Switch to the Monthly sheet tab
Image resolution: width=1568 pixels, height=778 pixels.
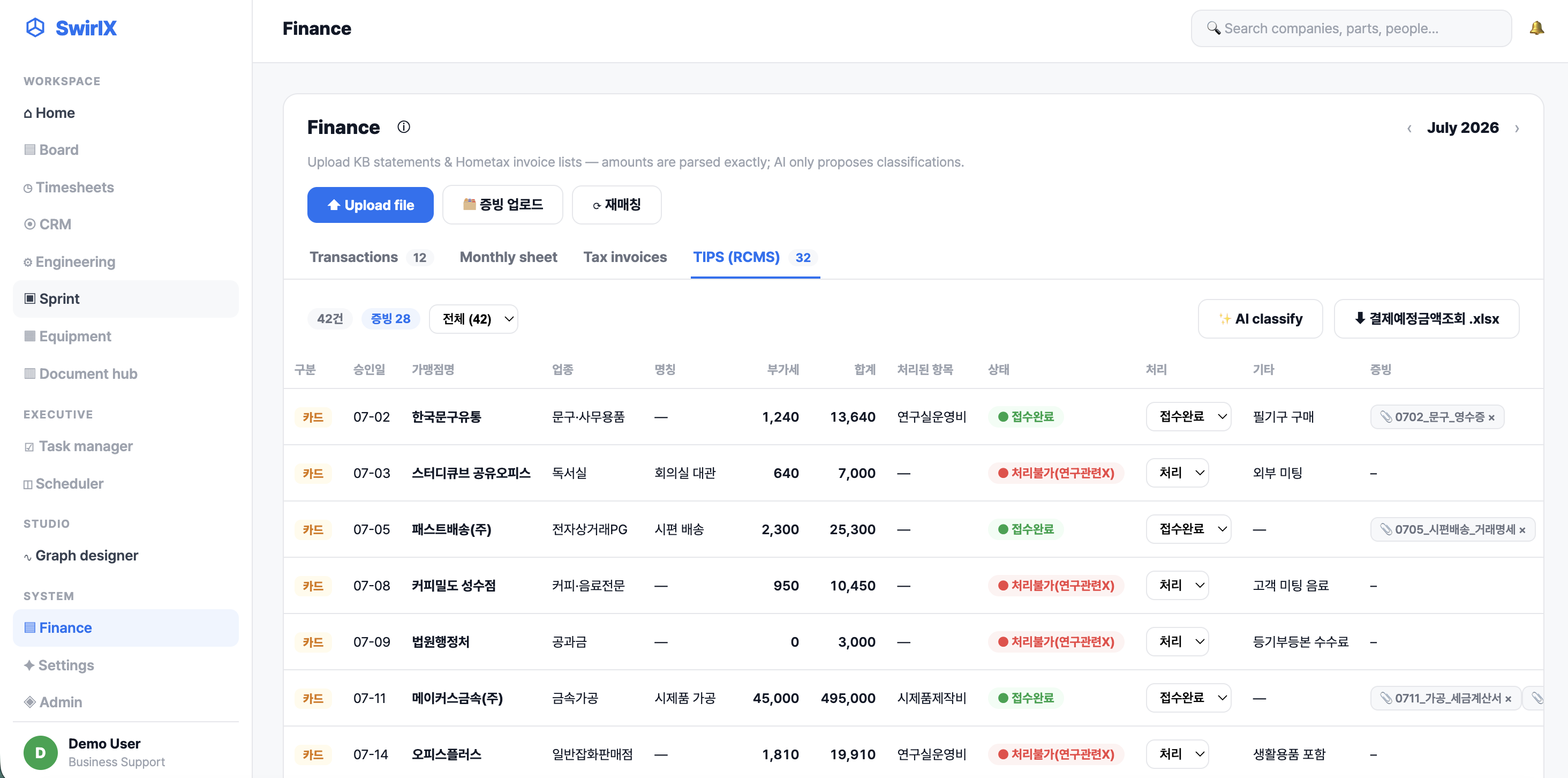point(508,257)
